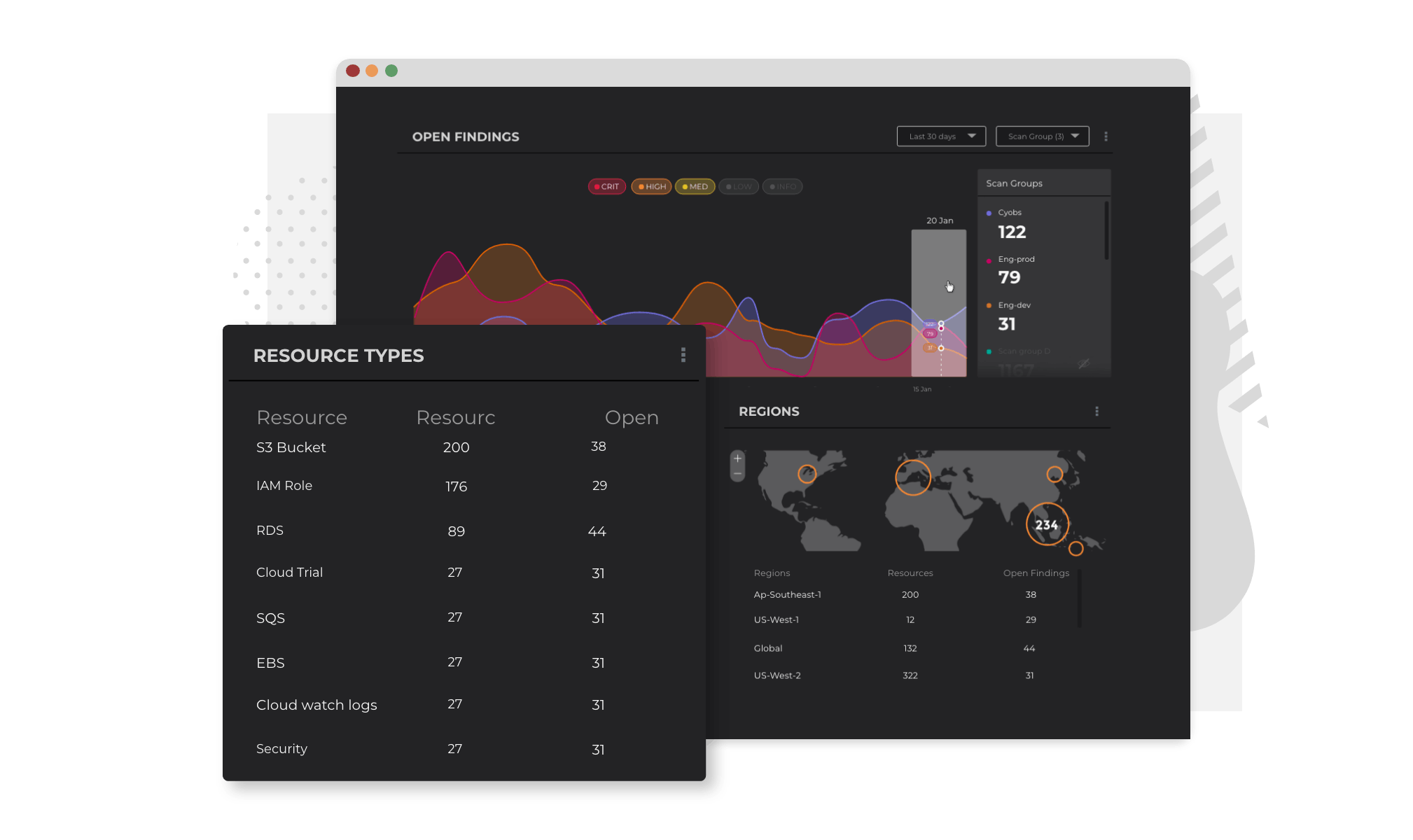Open Regions panel three-dot menu
The height and width of the screenshot is (840, 1413).
coord(1097,412)
